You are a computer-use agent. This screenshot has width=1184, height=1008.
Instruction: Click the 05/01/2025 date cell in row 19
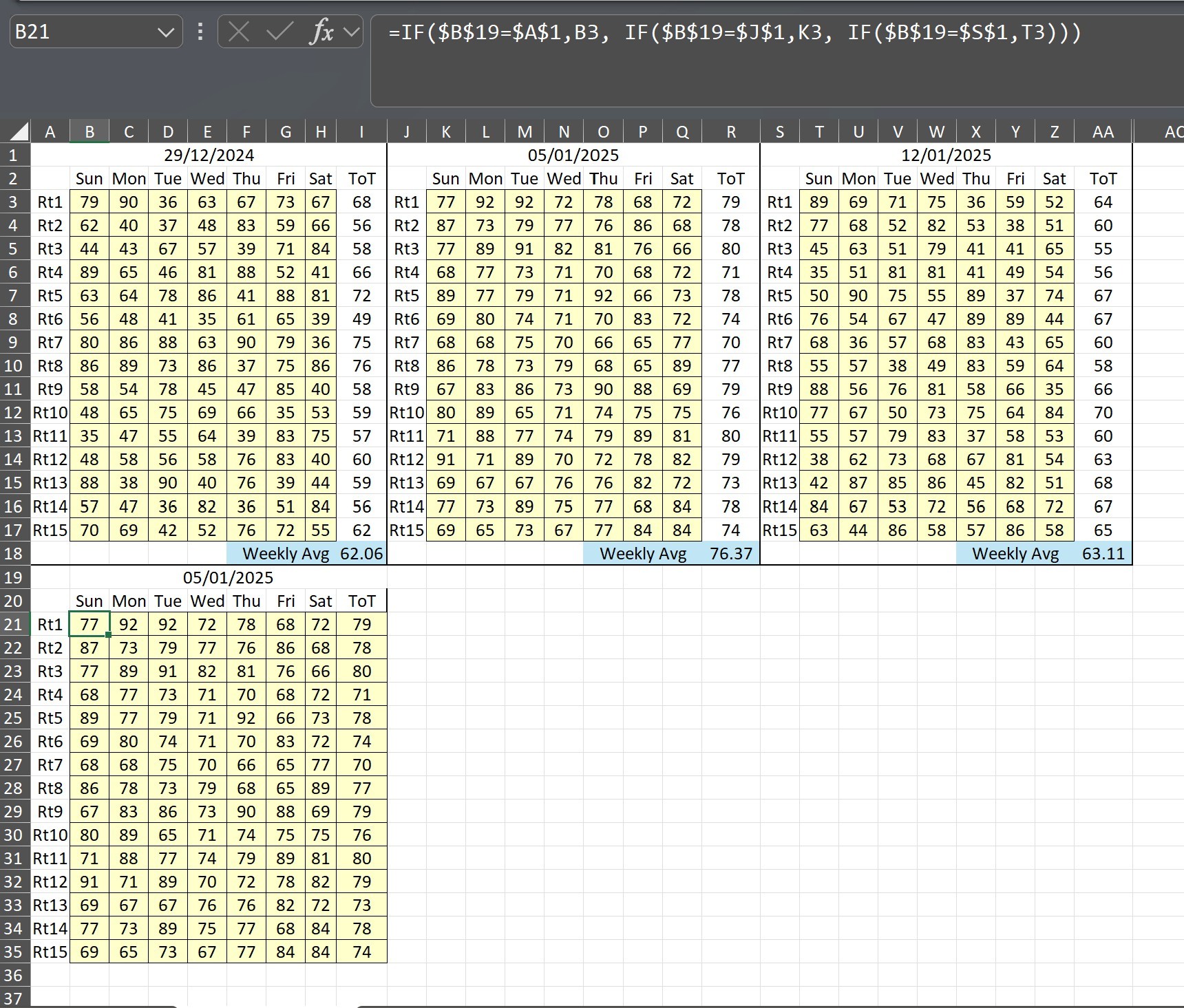pos(228,577)
